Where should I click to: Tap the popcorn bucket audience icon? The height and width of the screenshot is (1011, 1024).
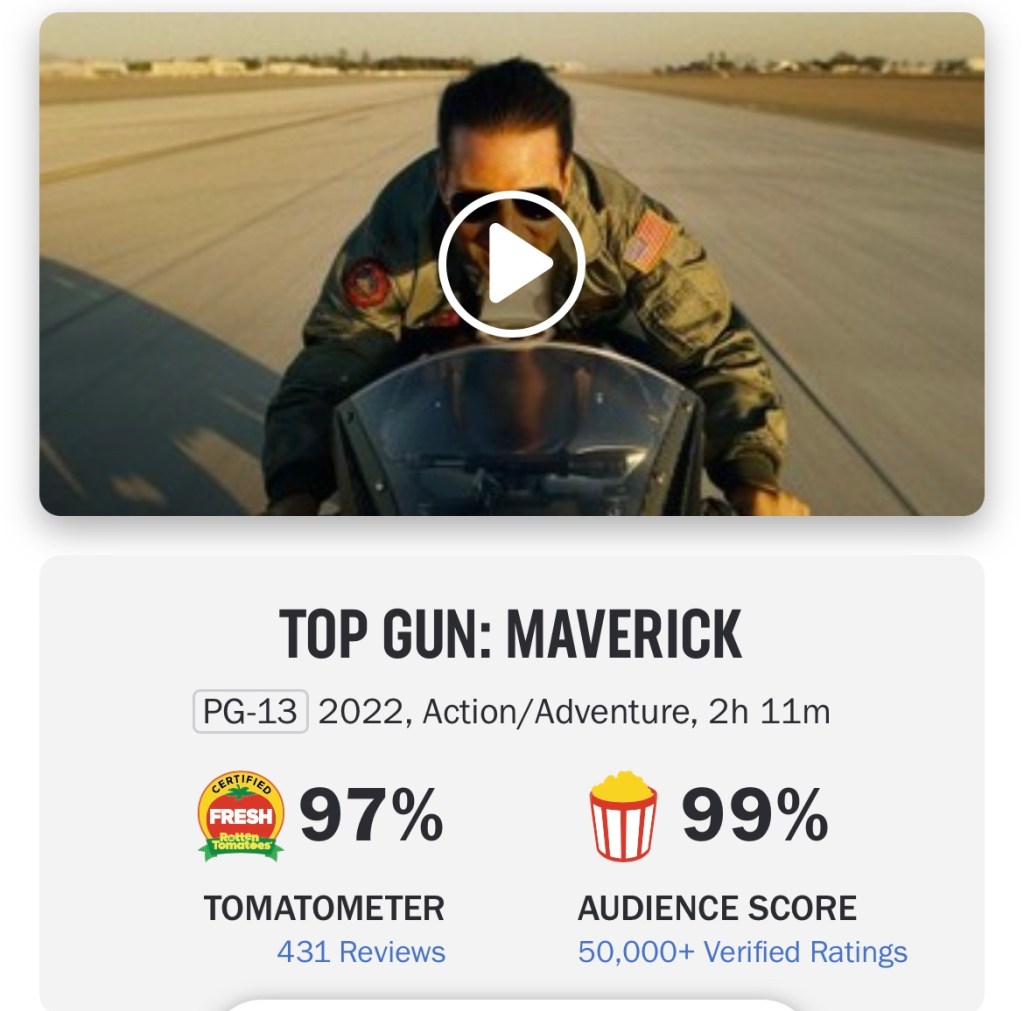[624, 816]
